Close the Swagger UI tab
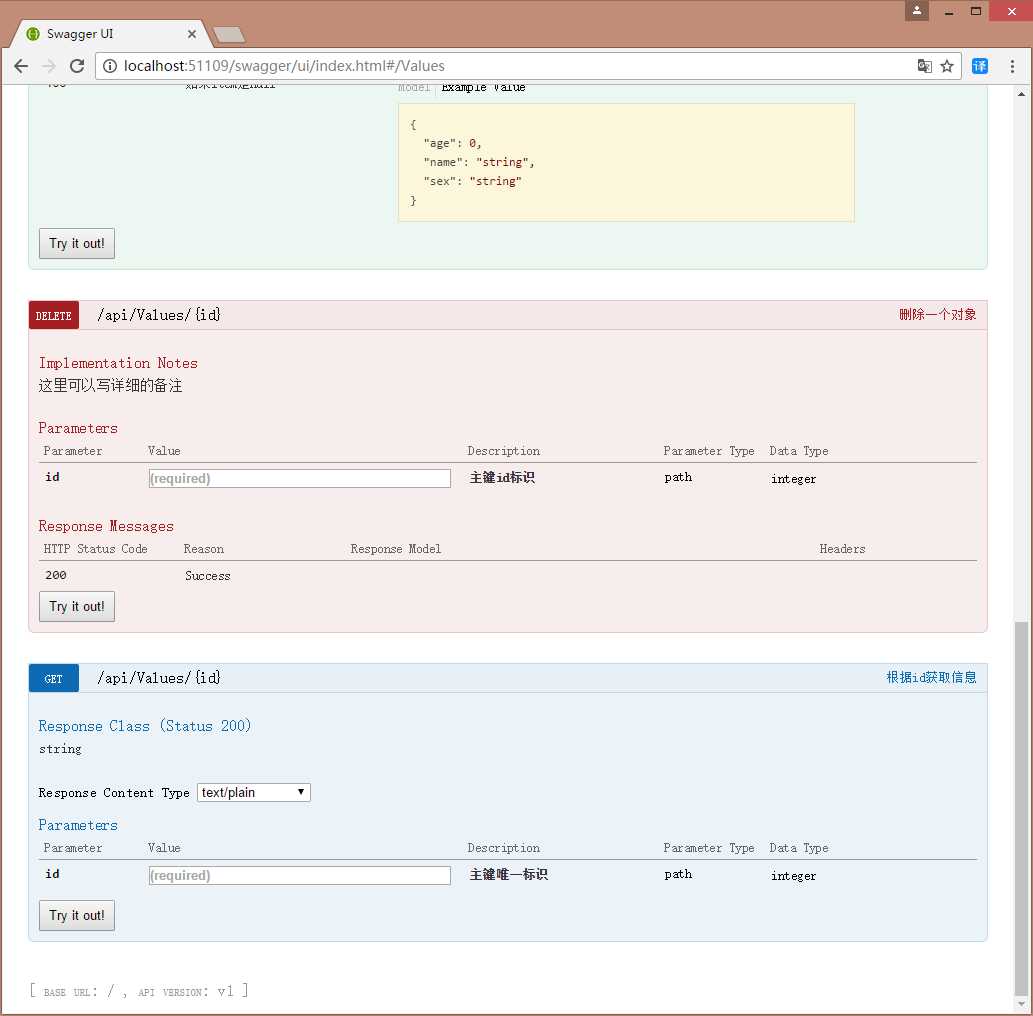This screenshot has height=1016, width=1033. click(192, 34)
